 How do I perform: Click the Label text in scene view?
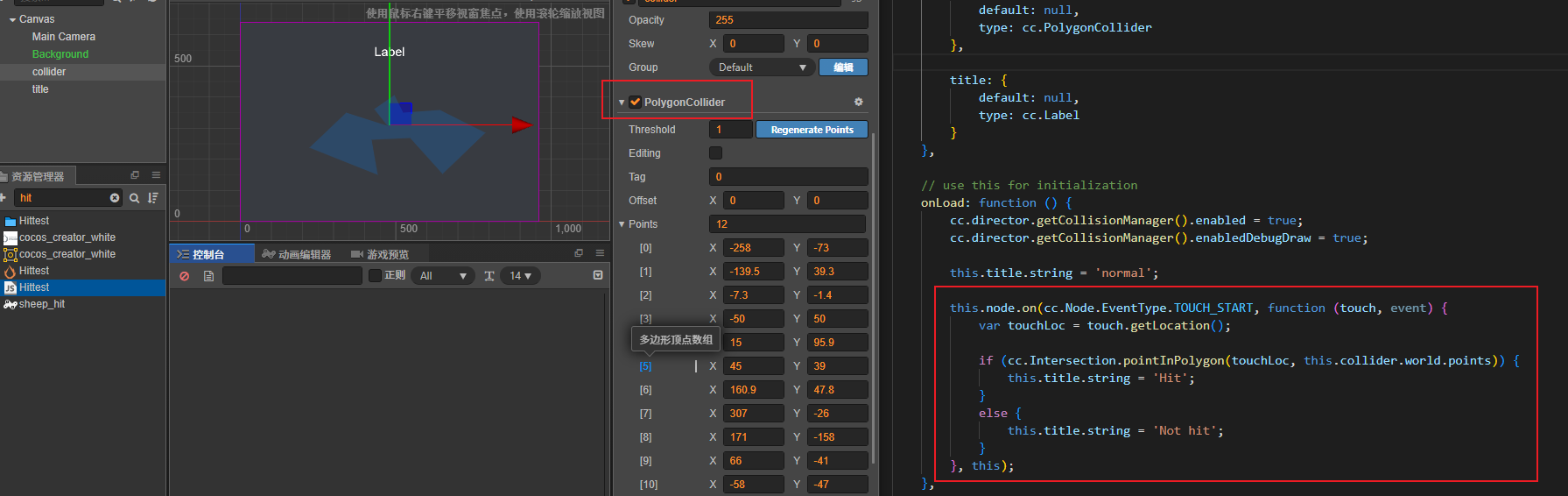click(x=390, y=52)
